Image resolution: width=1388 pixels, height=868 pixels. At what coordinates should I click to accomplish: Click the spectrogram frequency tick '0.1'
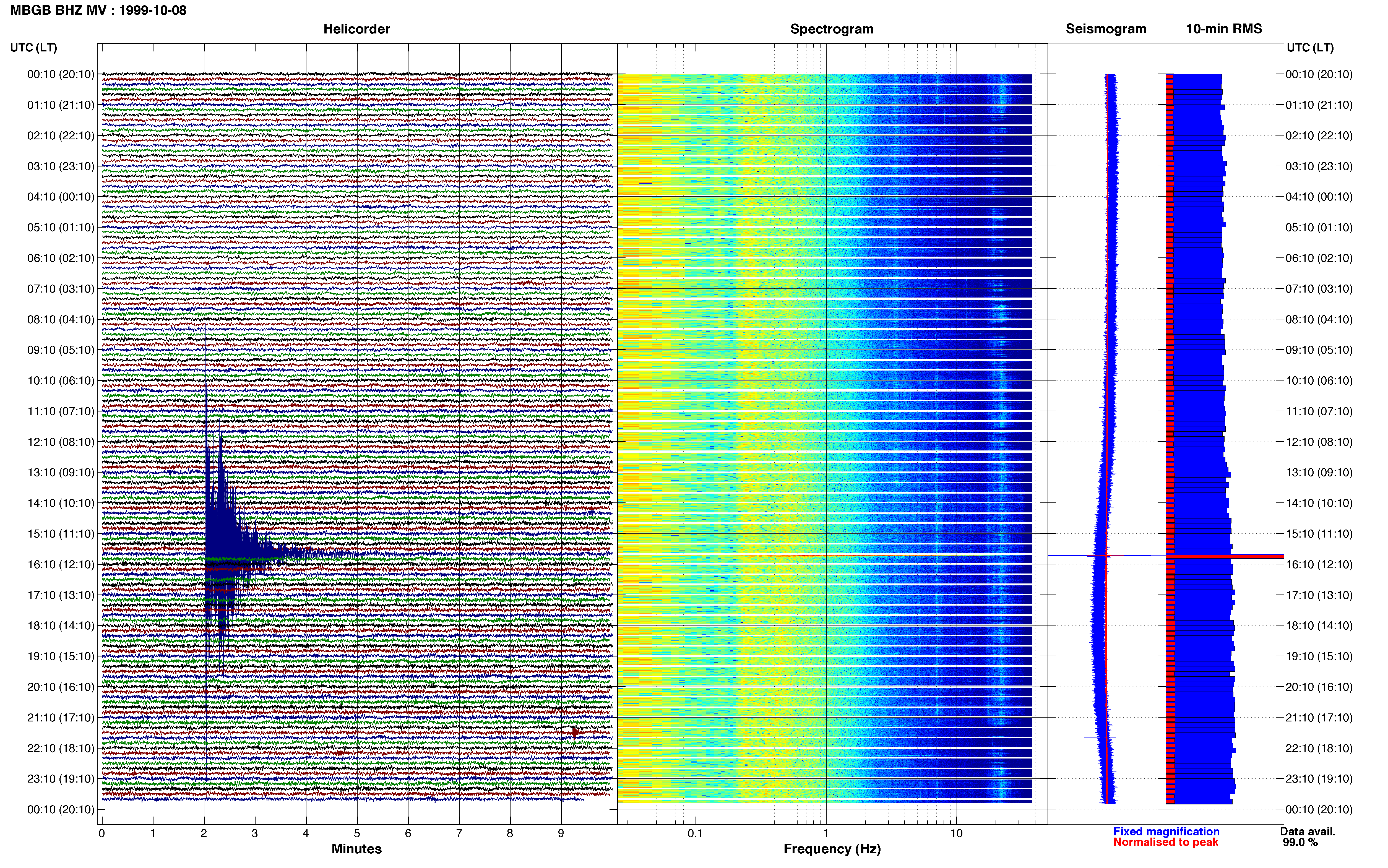(696, 833)
